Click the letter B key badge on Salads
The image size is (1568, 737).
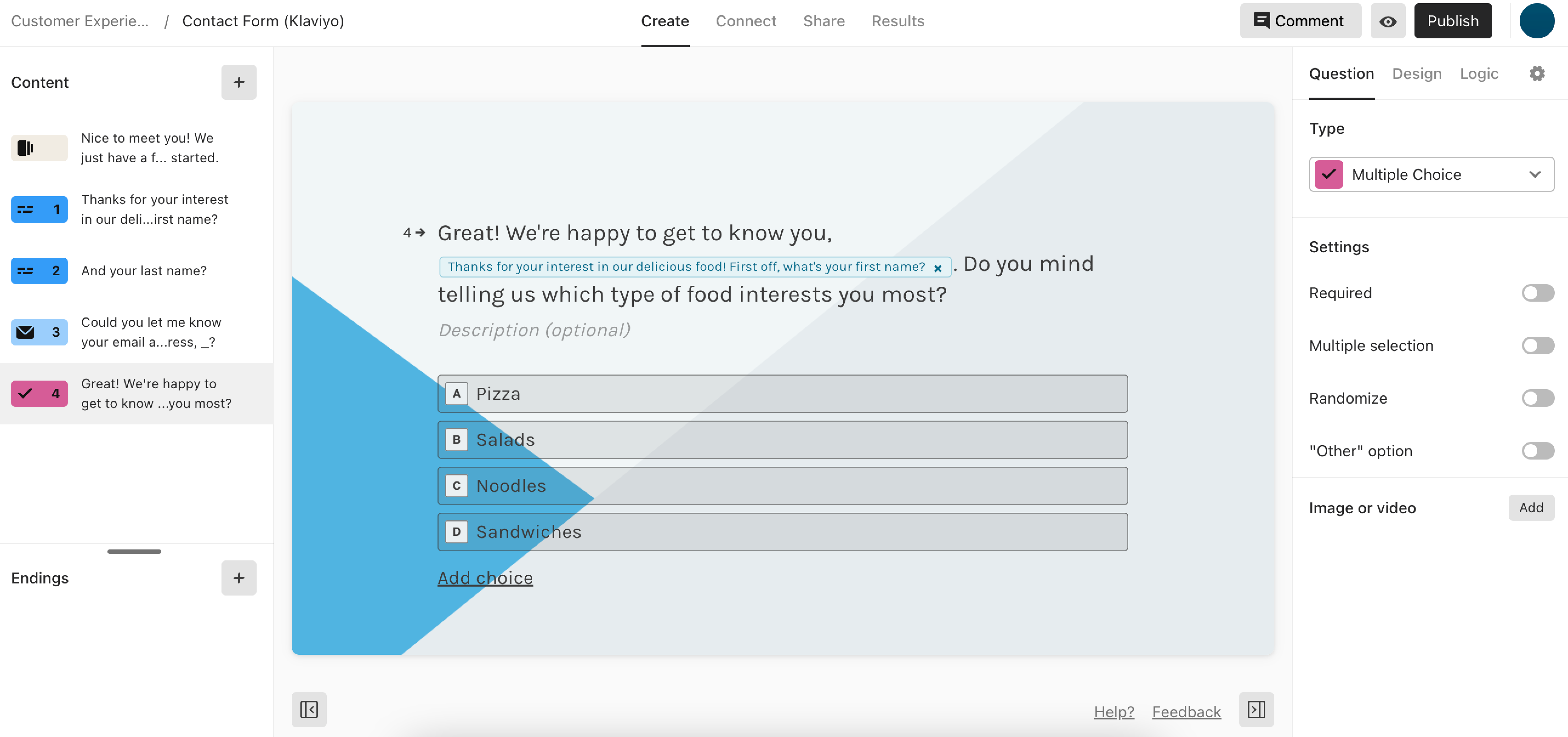coord(456,440)
